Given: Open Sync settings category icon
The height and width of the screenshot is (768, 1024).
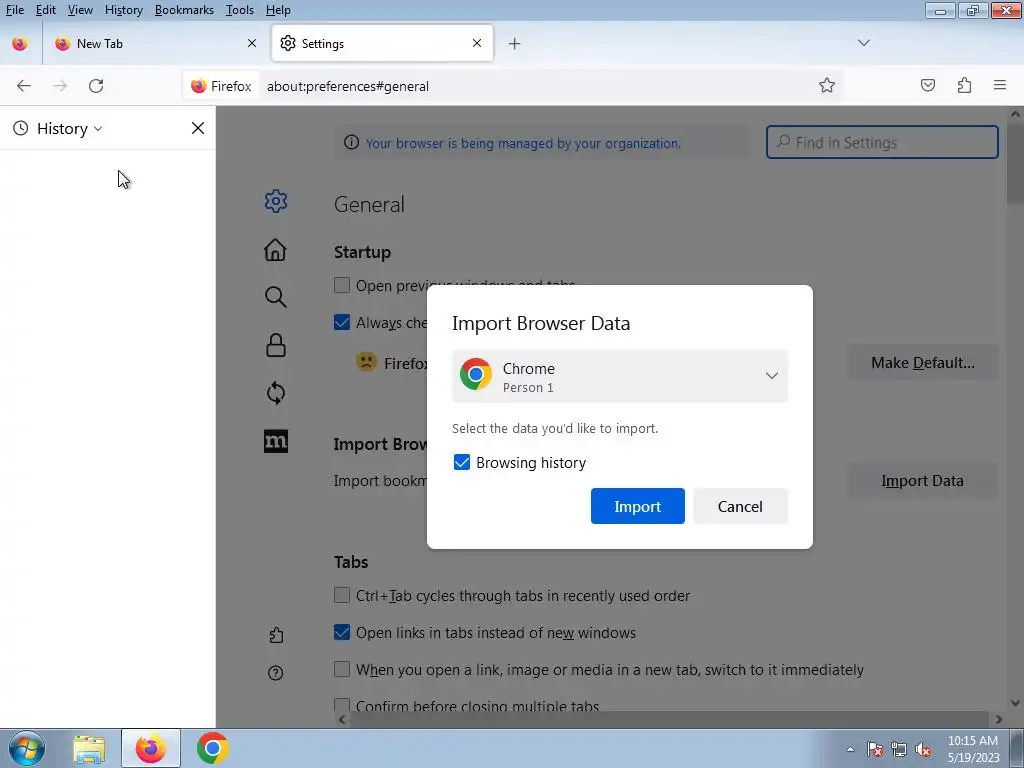Looking at the screenshot, I should point(276,393).
